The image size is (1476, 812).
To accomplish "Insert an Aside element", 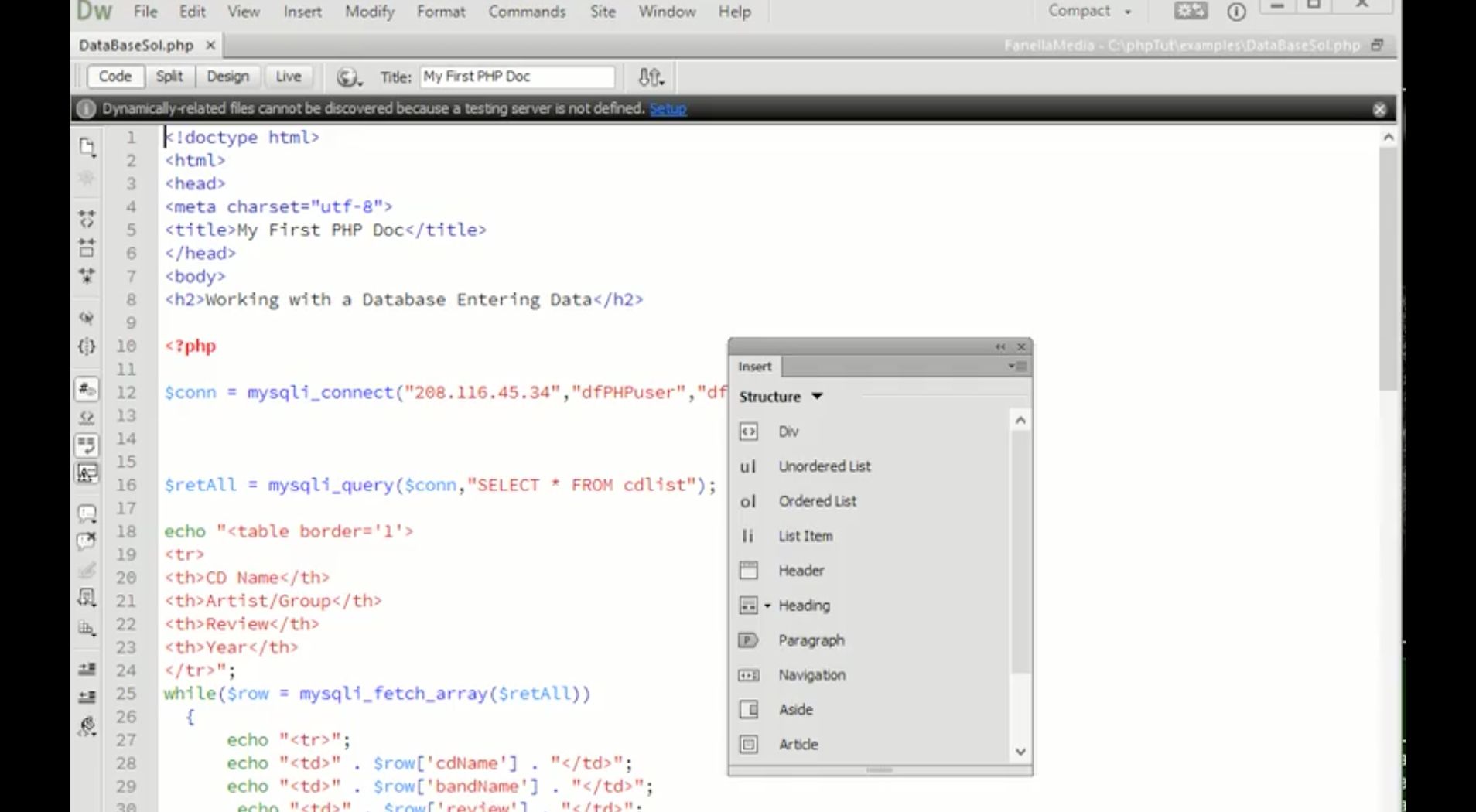I will pyautogui.click(x=870, y=710).
